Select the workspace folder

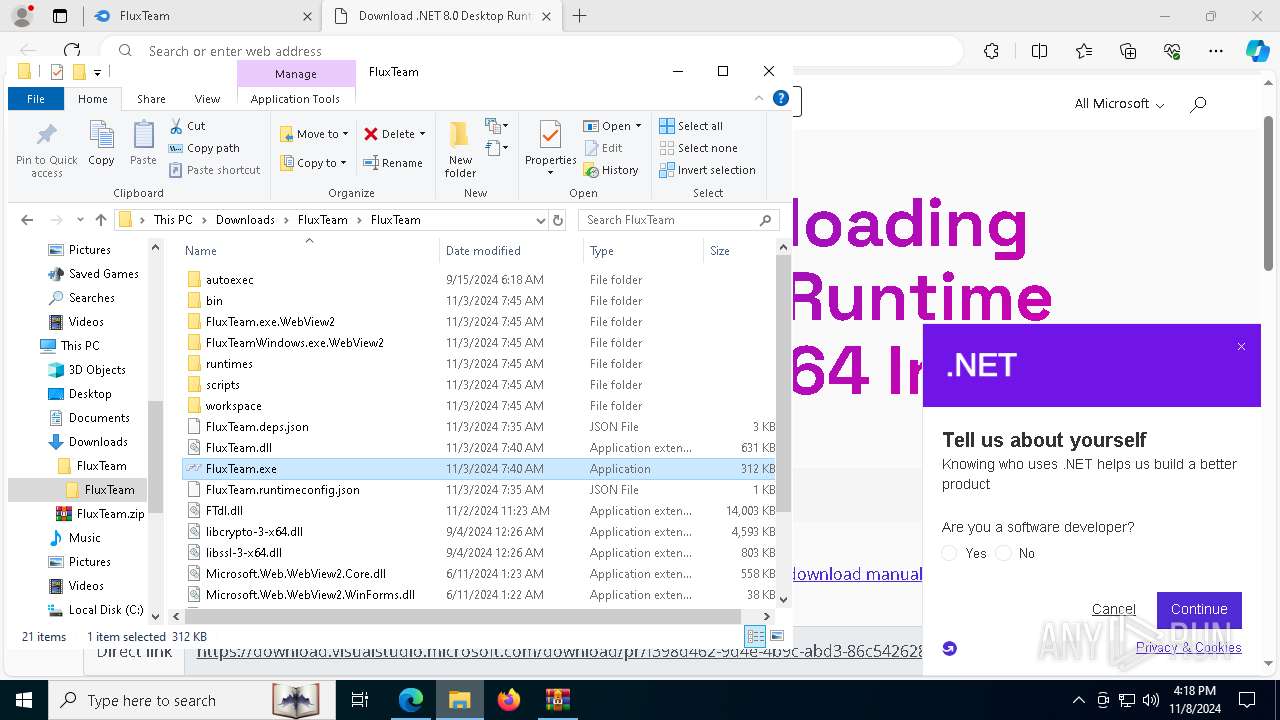(x=480, y=406)
